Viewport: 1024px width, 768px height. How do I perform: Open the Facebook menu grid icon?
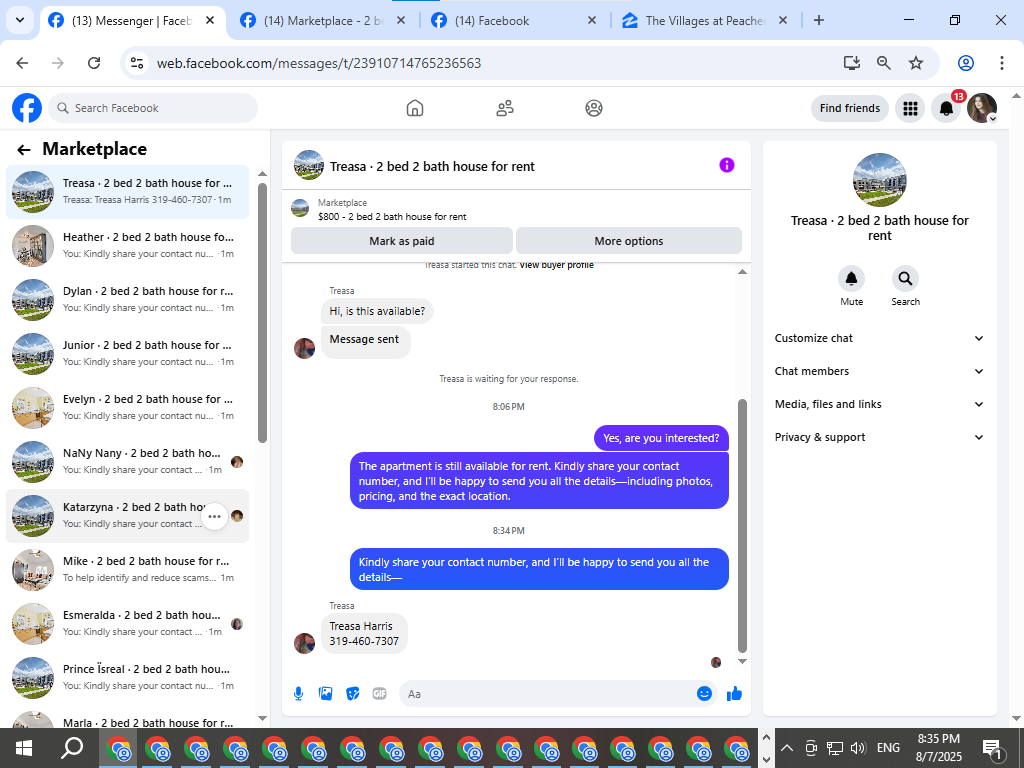coord(910,108)
